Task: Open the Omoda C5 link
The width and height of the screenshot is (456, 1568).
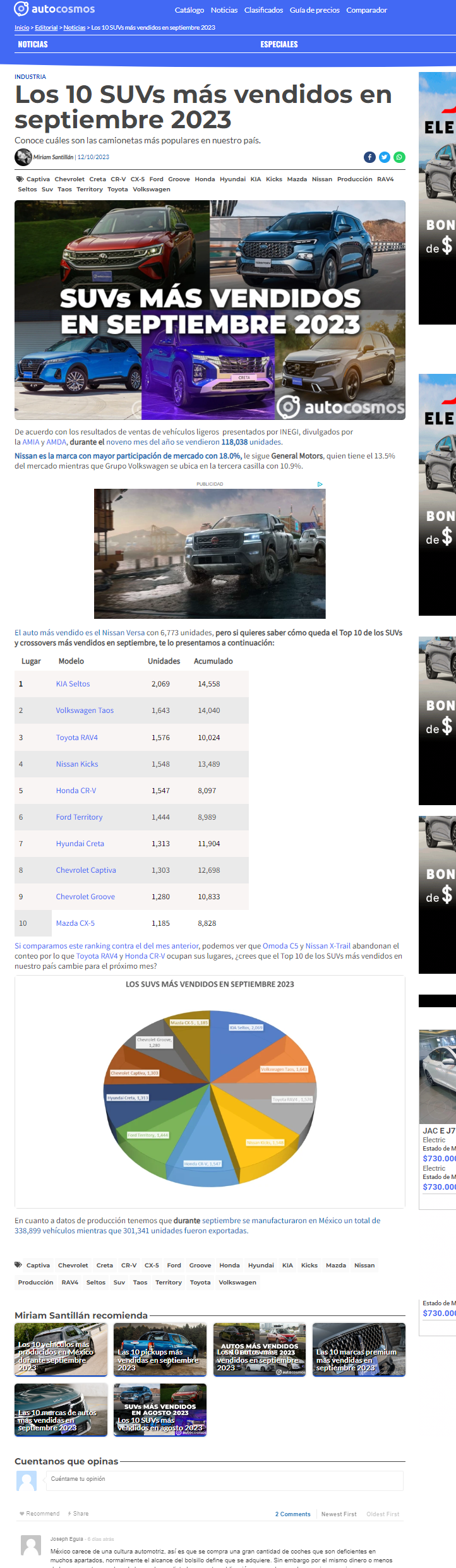Action: tap(280, 946)
